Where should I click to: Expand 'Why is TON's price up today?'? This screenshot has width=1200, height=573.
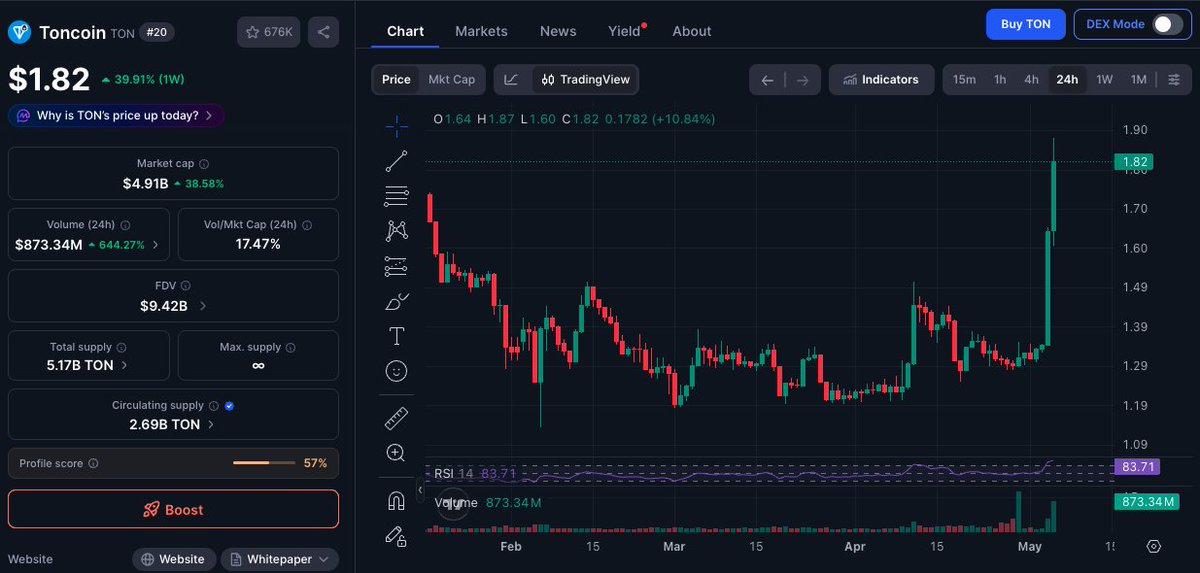coord(116,115)
